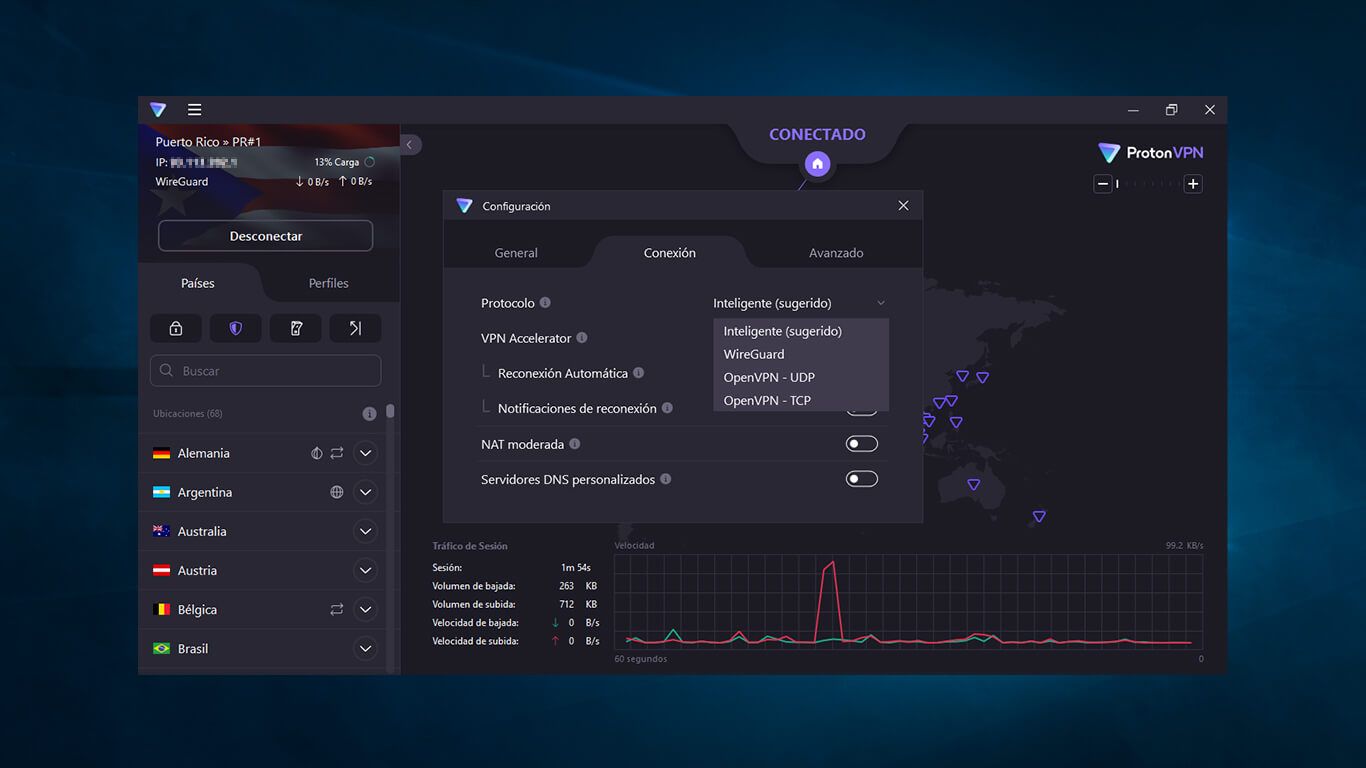Image resolution: width=1366 pixels, height=768 pixels.
Task: Select Australia in the country list
Action: (x=202, y=531)
